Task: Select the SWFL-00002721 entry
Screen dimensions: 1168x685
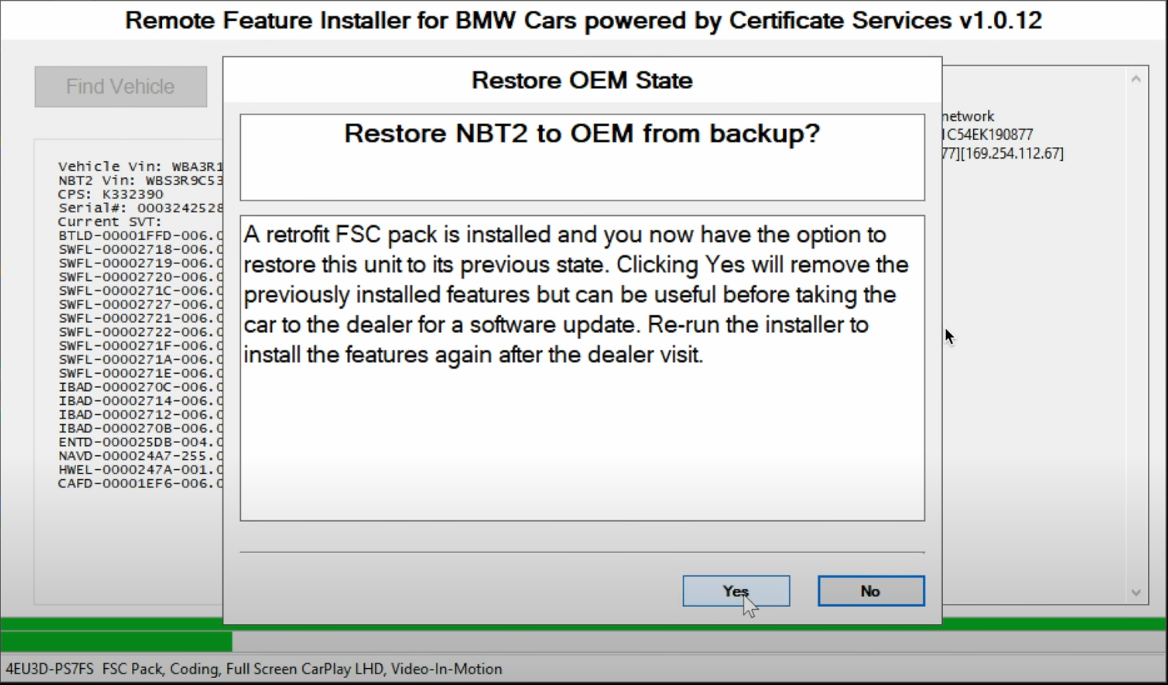Action: tap(141, 319)
